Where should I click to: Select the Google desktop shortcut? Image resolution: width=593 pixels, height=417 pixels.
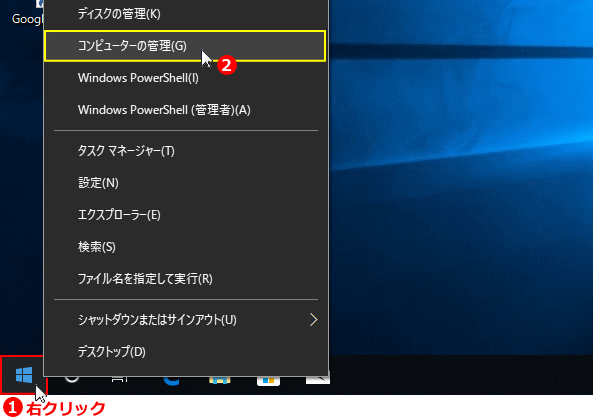coord(27,15)
